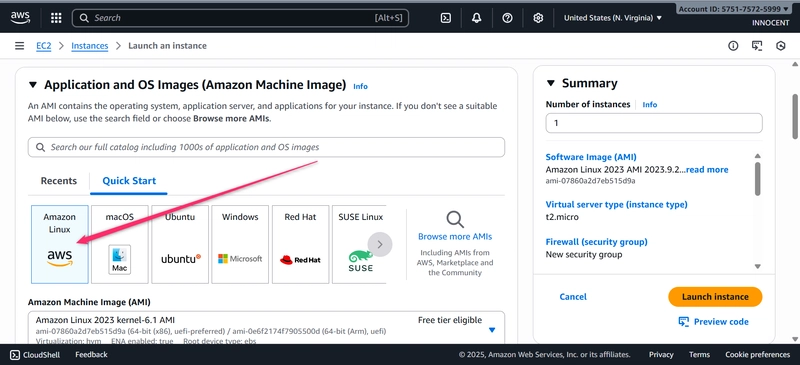Screen dimensions: 800x365
Task: Go to Instances breadcrumb link
Action: [x=90, y=46]
